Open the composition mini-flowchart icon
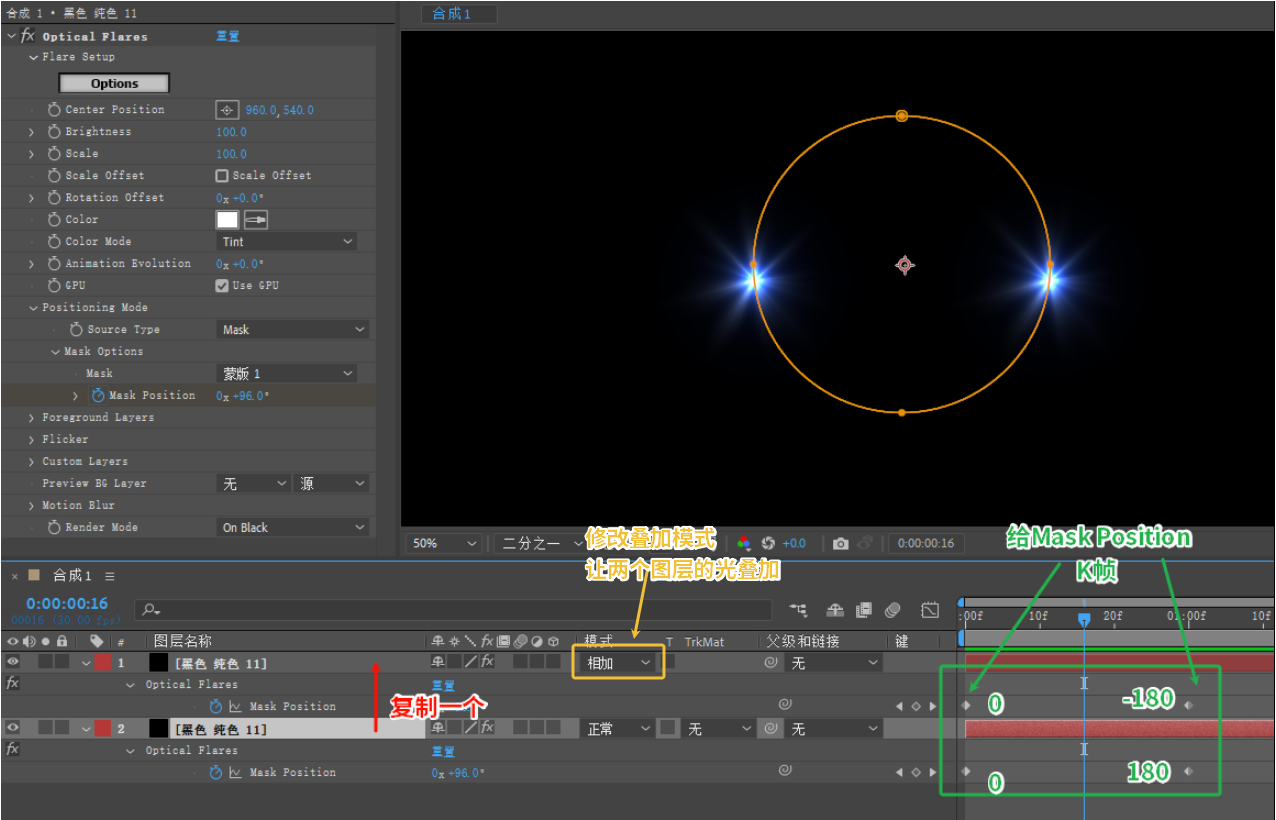 798,610
